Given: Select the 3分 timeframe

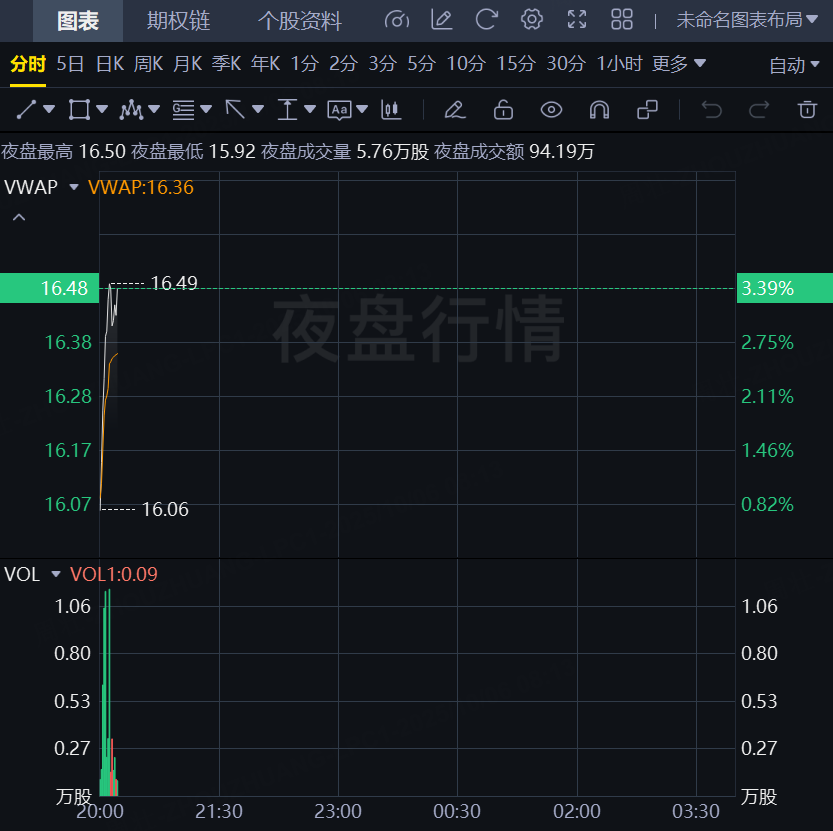Looking at the screenshot, I should (382, 64).
